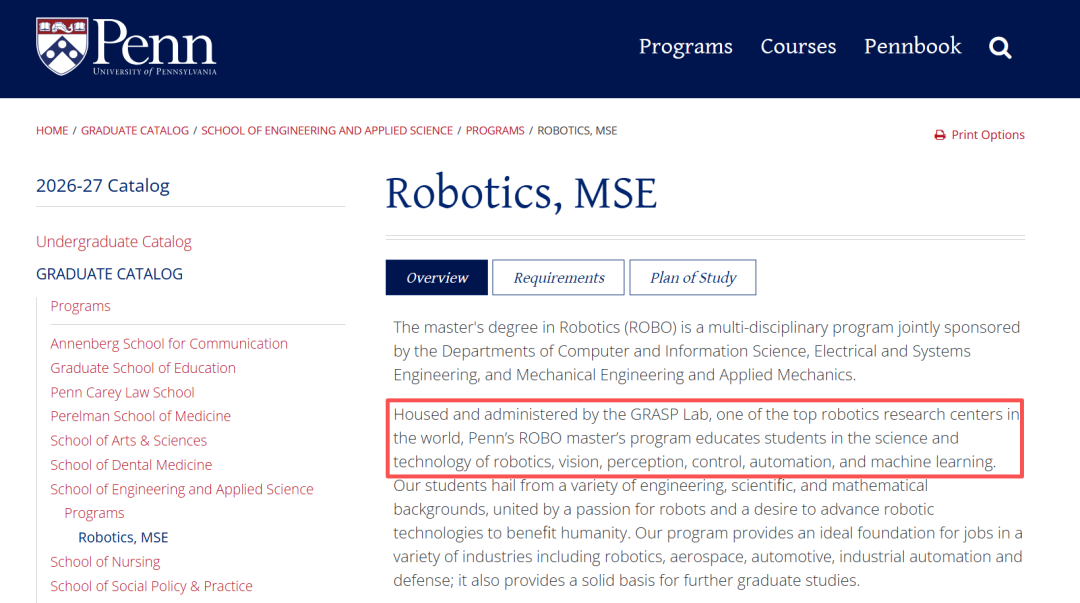Open School of Nursing sidebar link
Screen dimensions: 1080x603
pyautogui.click(x=105, y=562)
